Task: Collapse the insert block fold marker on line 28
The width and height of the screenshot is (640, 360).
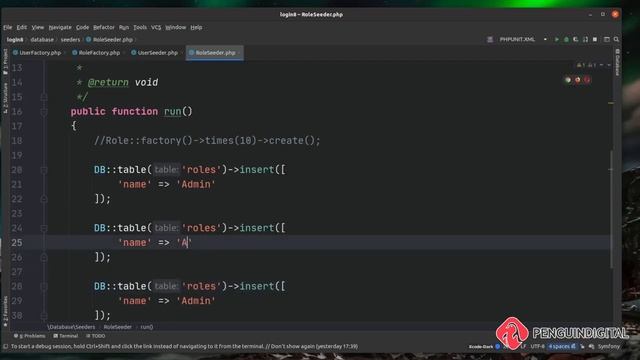Action: click(44, 287)
